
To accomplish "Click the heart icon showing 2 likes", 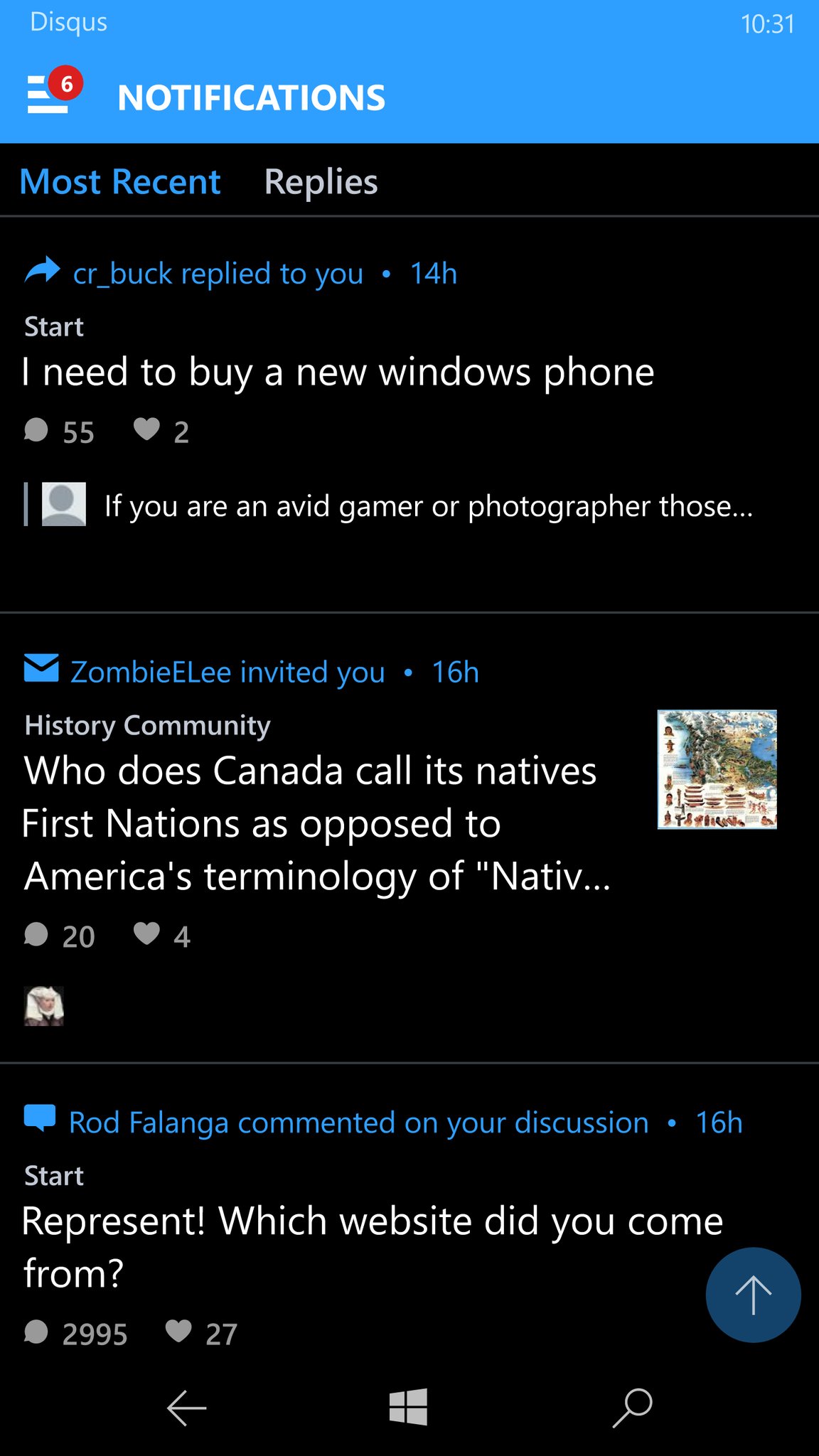I will tap(146, 429).
